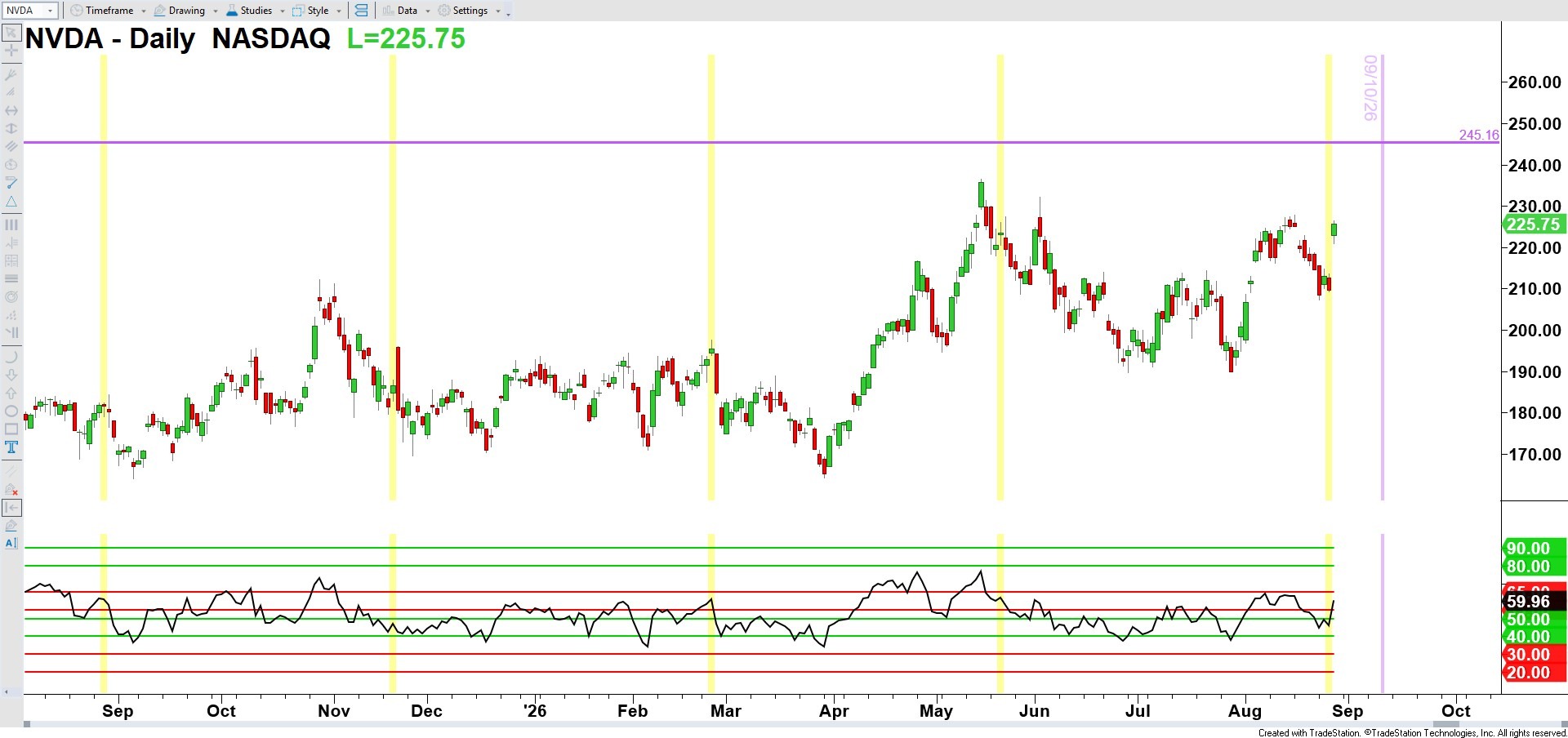Image resolution: width=1568 pixels, height=738 pixels.
Task: Select the pointer arrow tool
Action: 11,33
